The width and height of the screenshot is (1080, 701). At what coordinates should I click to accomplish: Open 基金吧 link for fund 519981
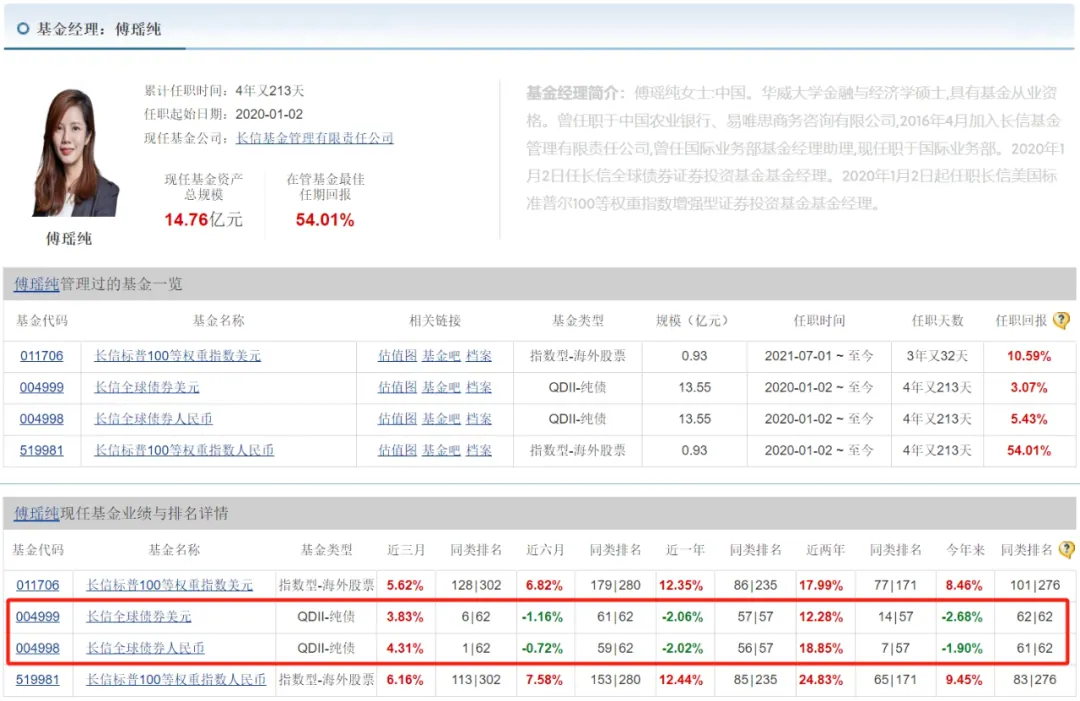[x=441, y=450]
